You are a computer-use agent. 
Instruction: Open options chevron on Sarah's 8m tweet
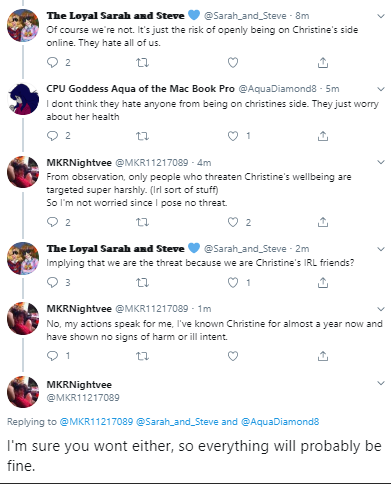(x=381, y=16)
